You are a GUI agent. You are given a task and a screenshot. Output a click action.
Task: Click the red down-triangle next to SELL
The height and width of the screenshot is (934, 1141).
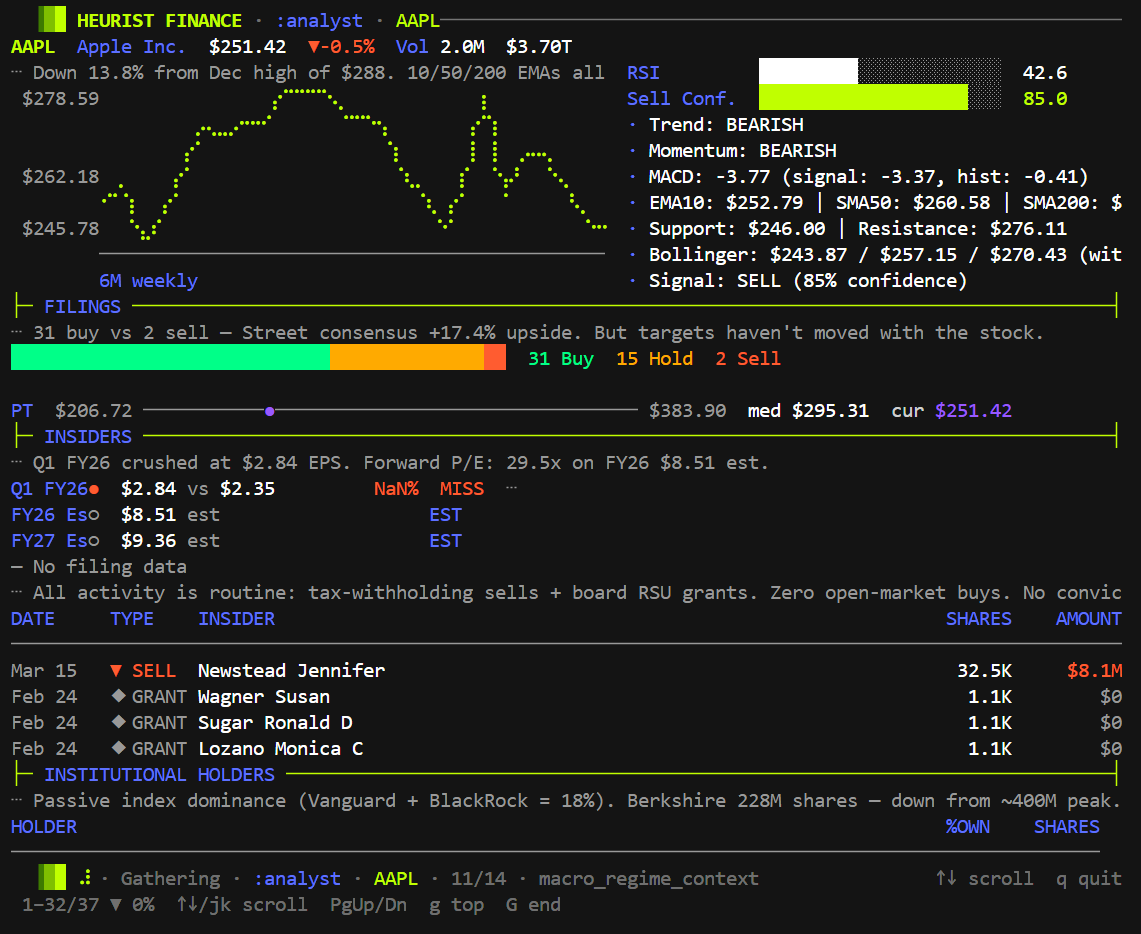116,670
